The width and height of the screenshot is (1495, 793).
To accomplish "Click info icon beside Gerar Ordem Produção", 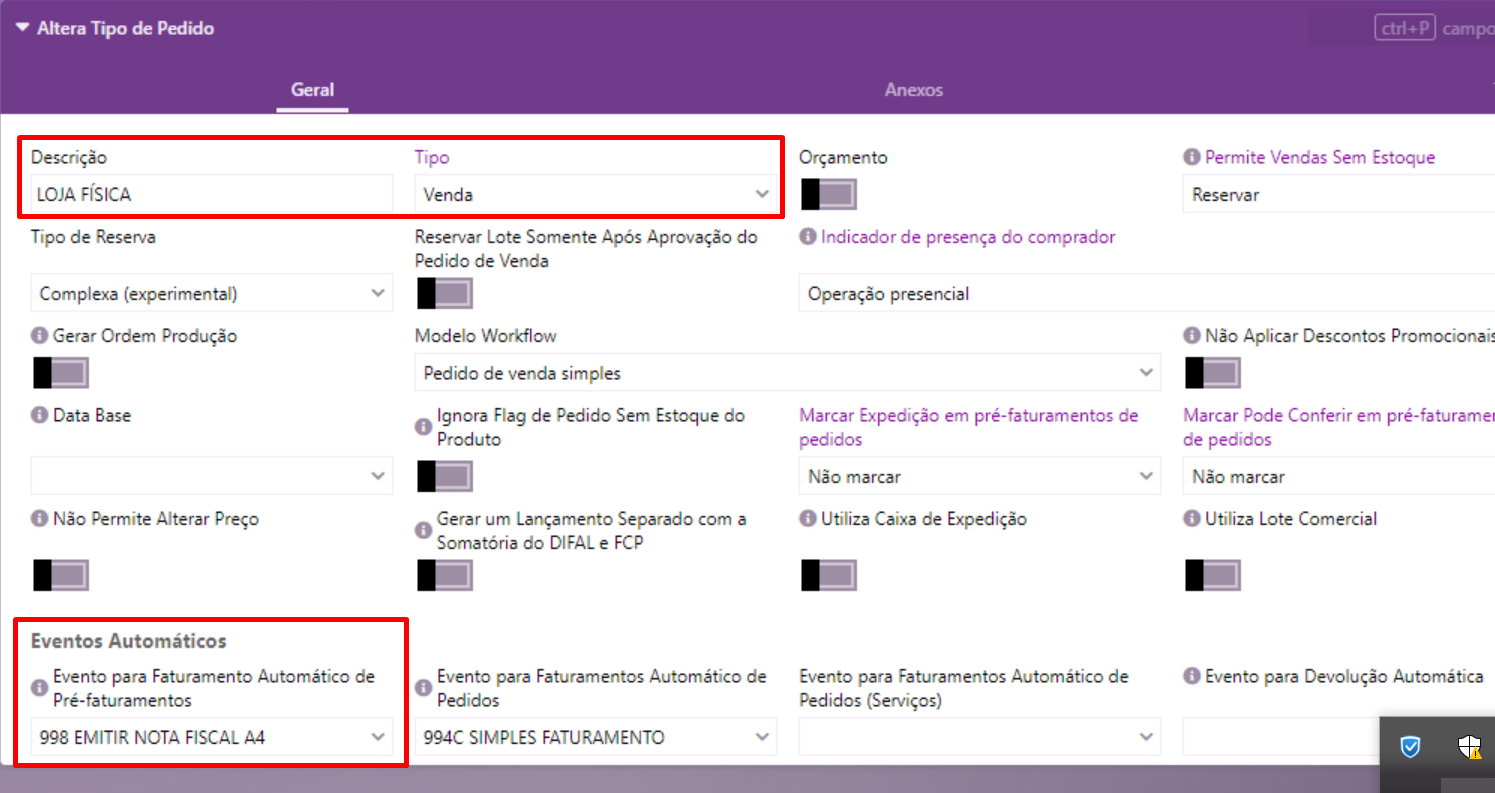I will tap(40, 336).
